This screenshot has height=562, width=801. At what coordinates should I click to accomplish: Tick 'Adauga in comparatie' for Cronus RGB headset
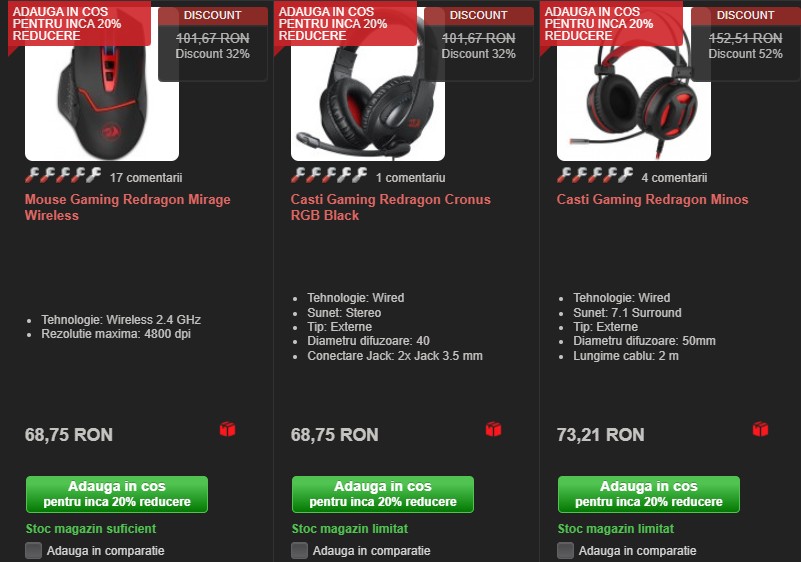pos(299,550)
